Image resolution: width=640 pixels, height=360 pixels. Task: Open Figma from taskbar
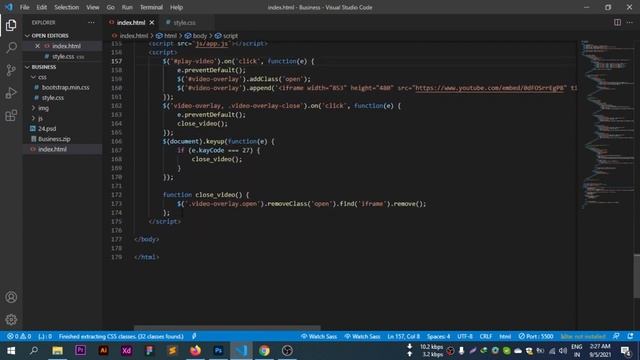149,351
